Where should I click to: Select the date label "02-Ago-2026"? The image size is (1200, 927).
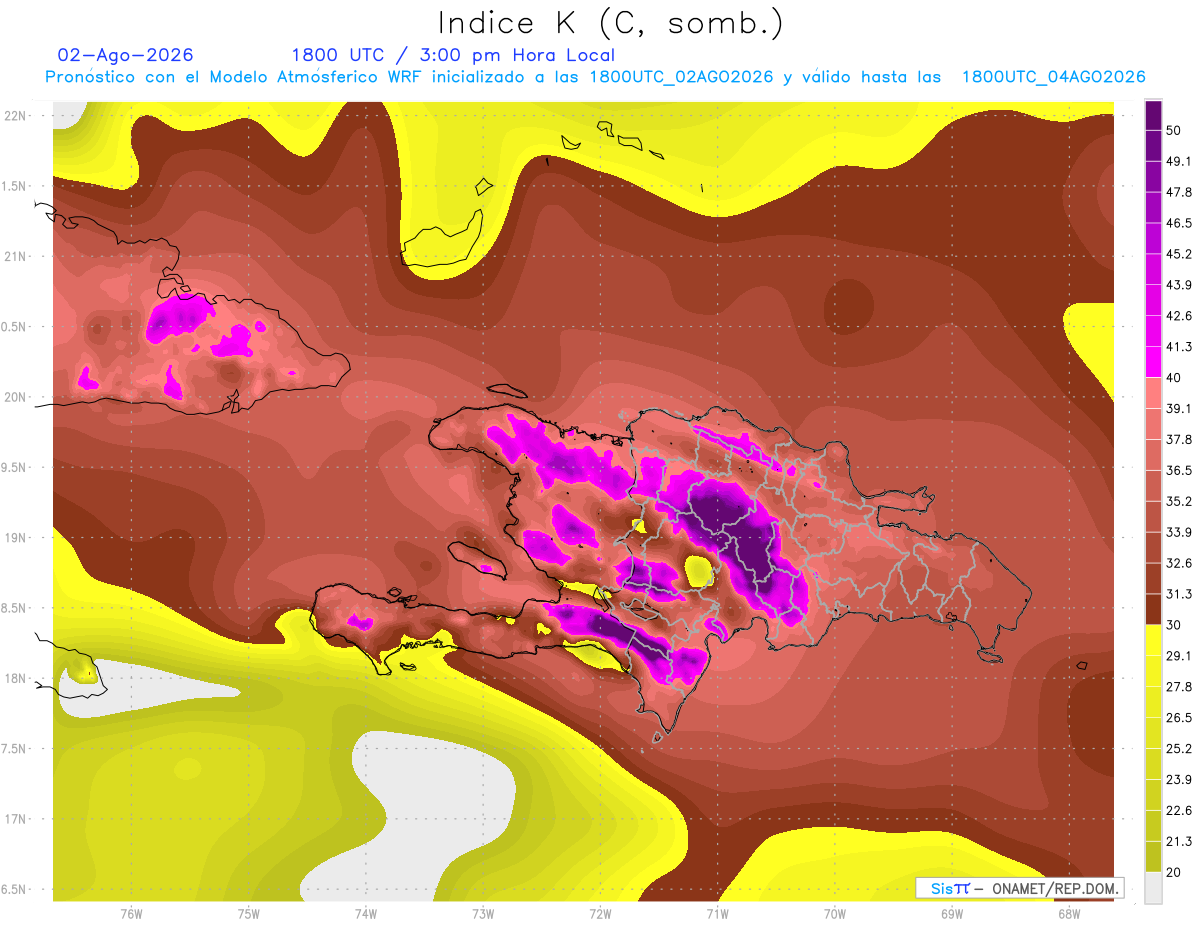(x=126, y=55)
